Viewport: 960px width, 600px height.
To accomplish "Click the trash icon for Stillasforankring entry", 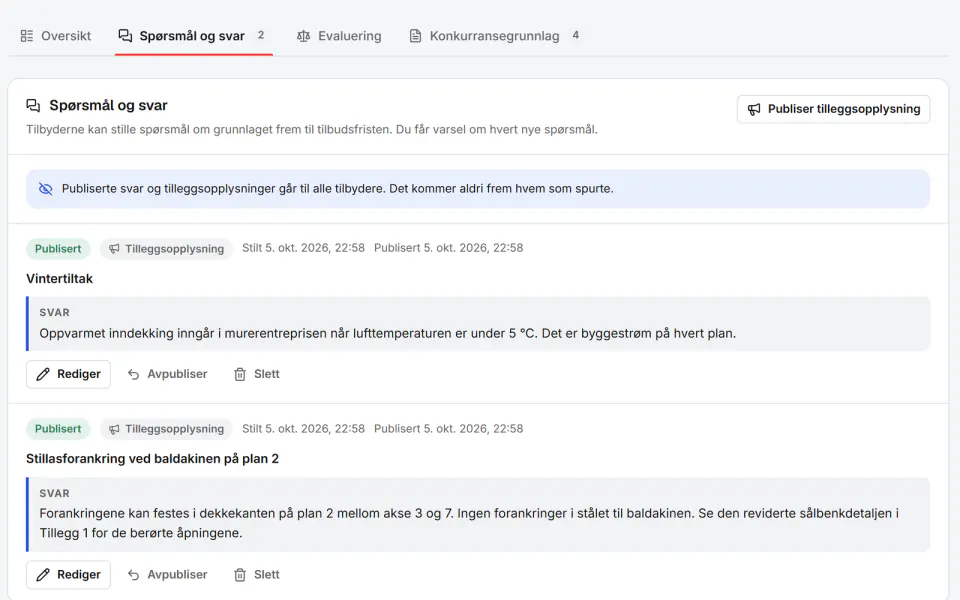I will coord(240,575).
